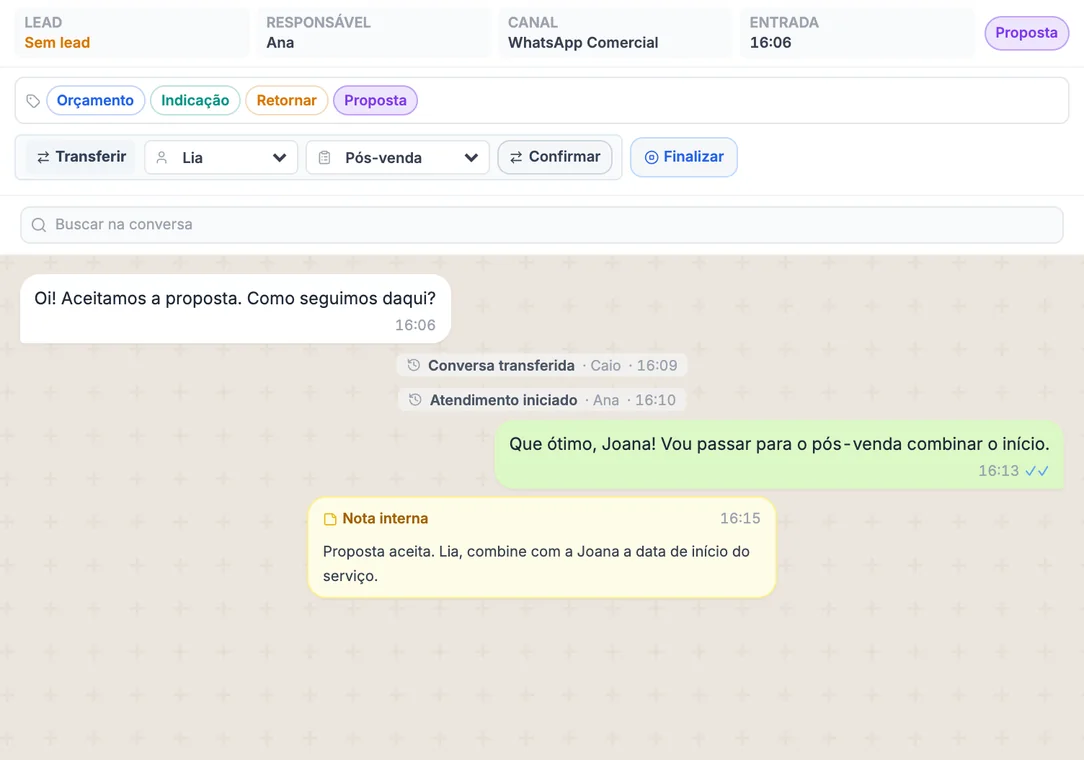Click the RESPONSÁVEL column label
1084x760 pixels.
(319, 22)
